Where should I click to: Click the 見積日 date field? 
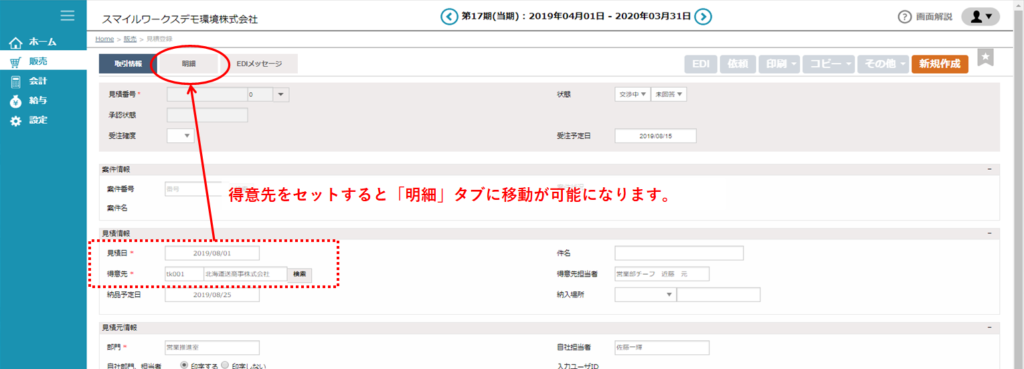pos(212,253)
